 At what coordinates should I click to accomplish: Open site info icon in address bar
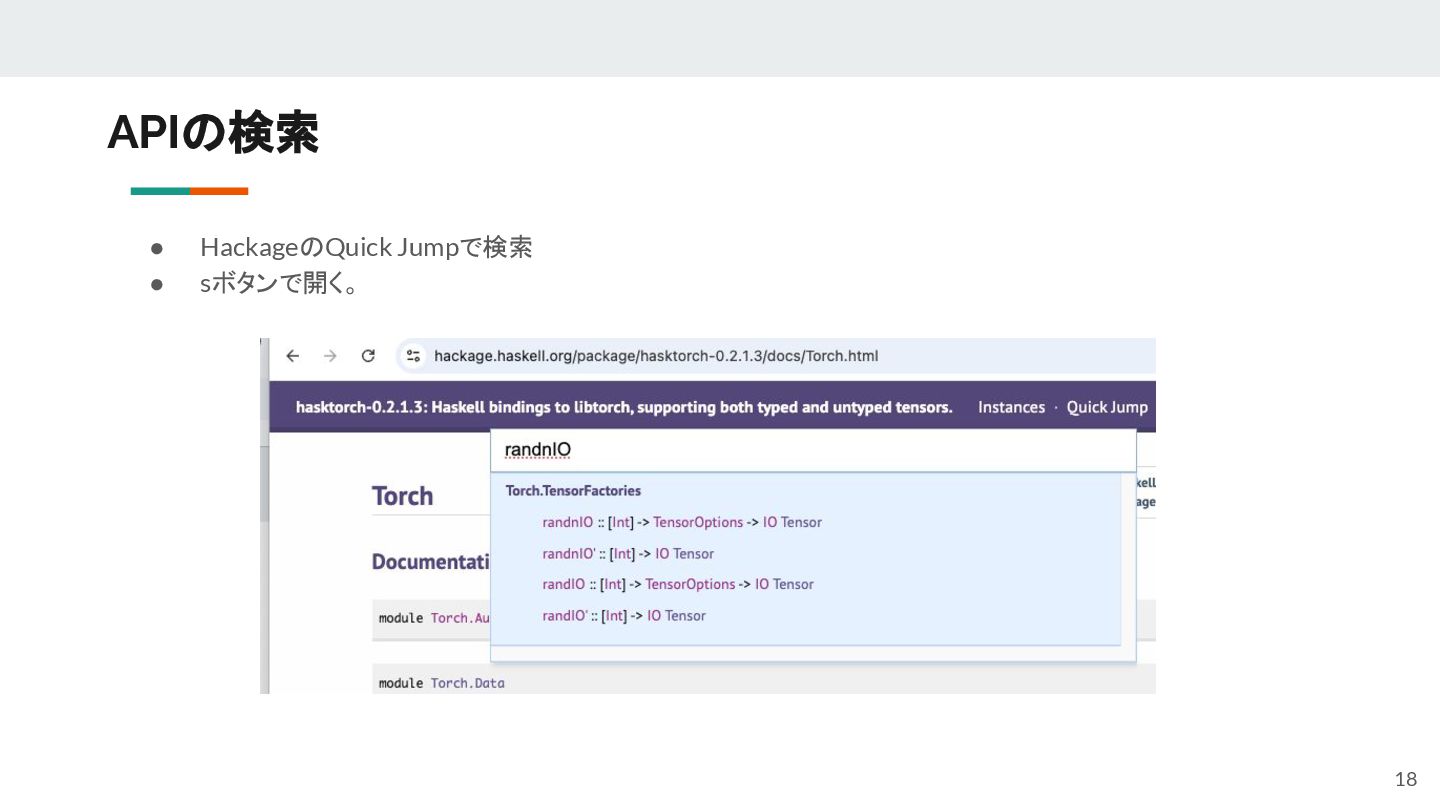coord(412,356)
